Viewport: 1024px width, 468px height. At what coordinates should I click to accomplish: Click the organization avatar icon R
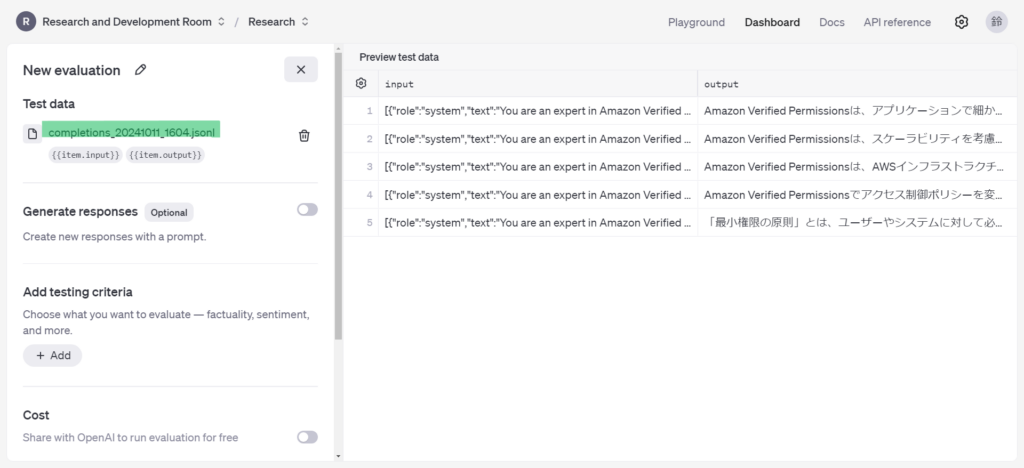26,22
